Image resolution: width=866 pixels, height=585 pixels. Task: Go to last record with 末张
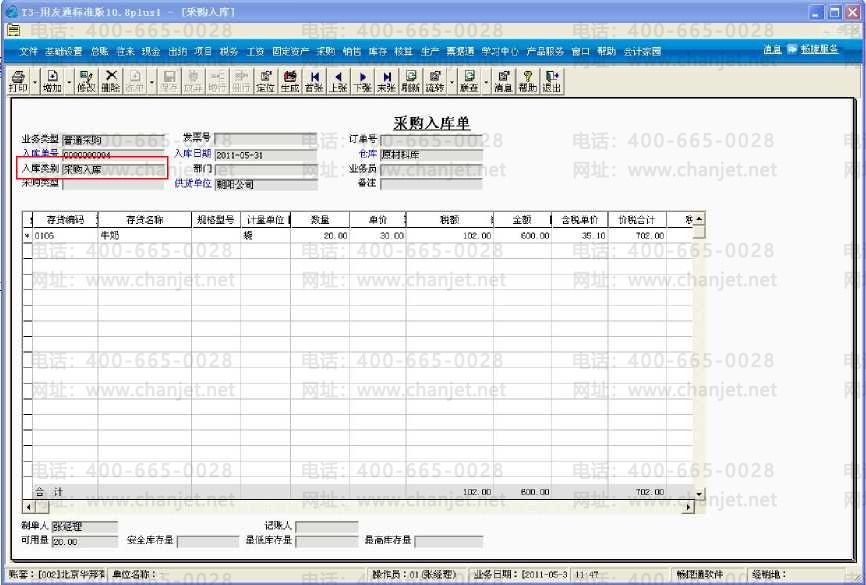pyautogui.click(x=387, y=81)
